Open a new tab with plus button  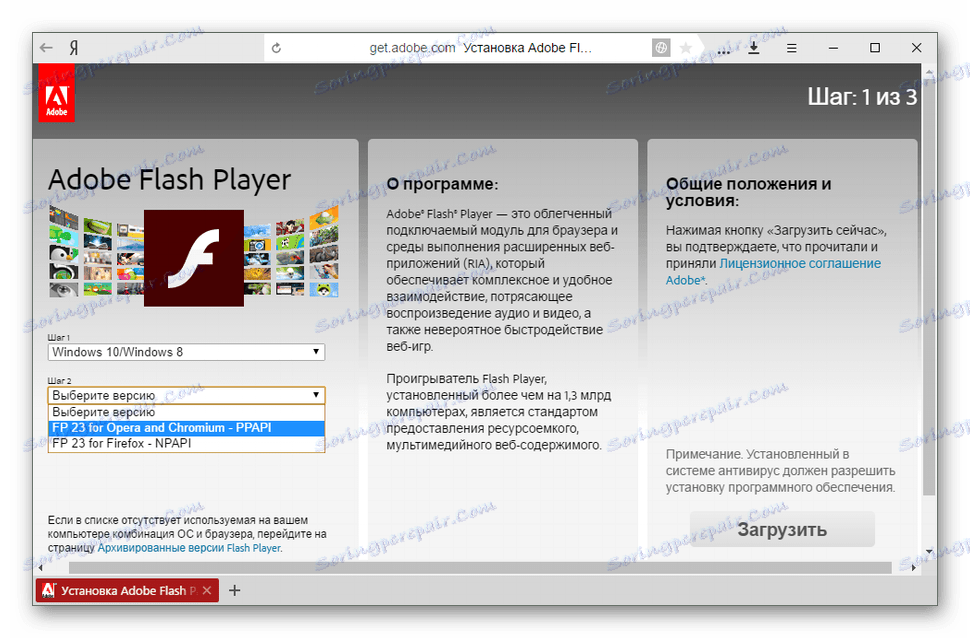(x=234, y=590)
